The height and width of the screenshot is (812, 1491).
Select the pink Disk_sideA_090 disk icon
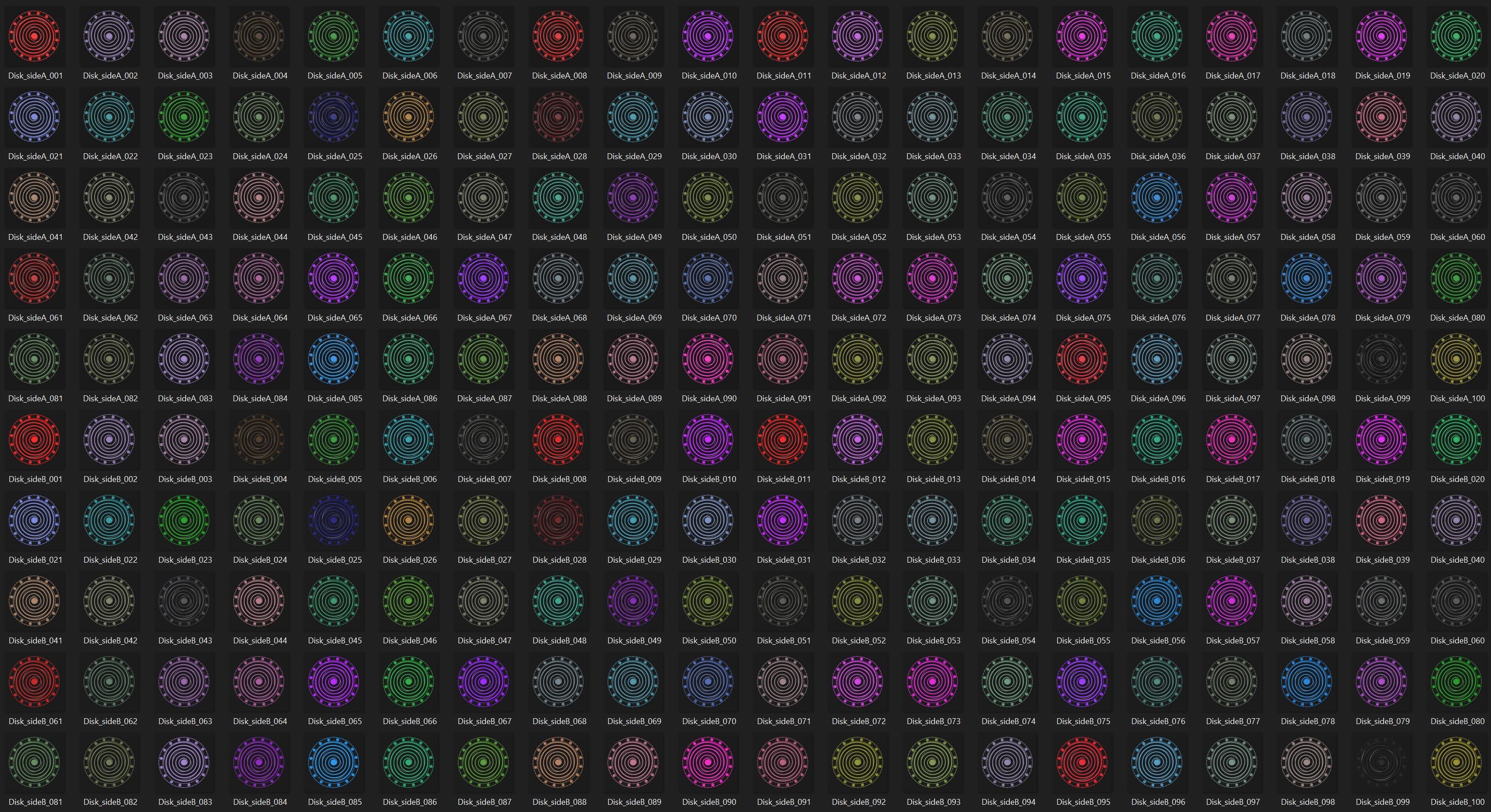coord(708,359)
